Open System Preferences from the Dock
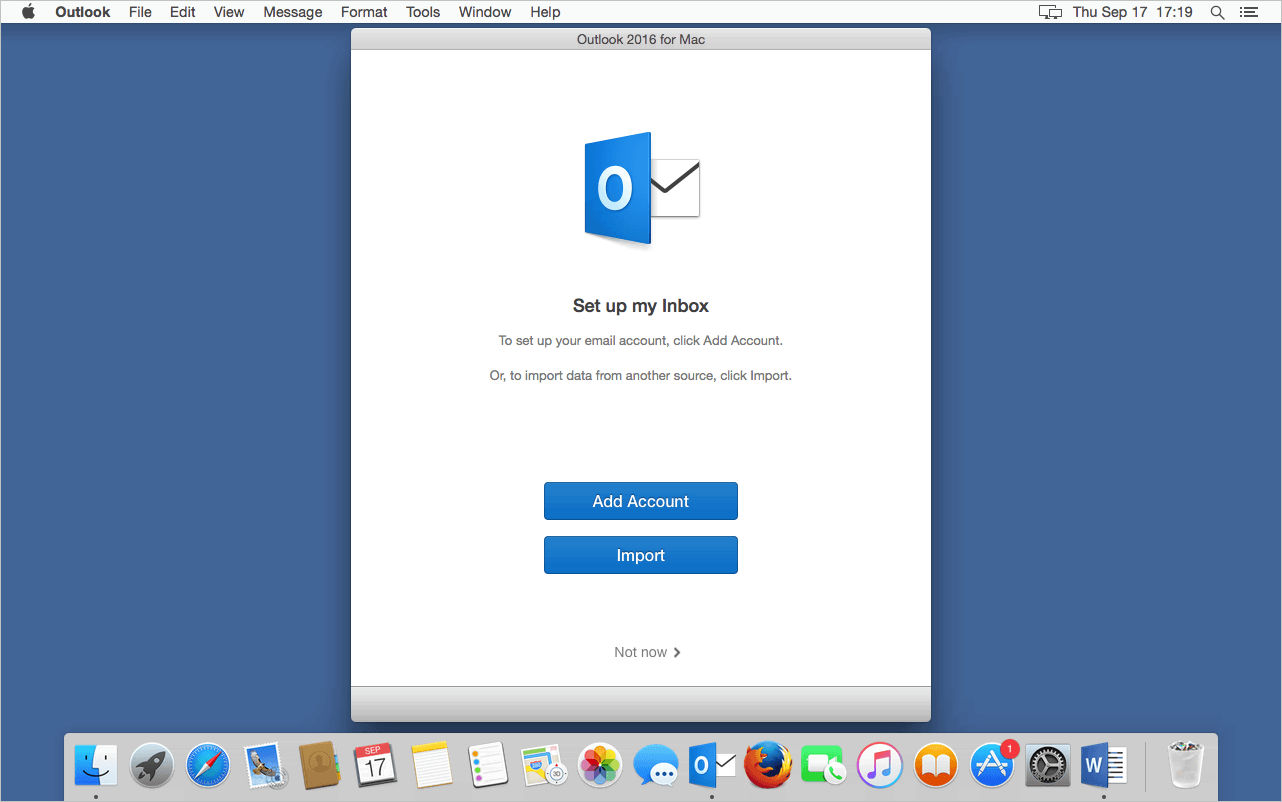 1048,766
